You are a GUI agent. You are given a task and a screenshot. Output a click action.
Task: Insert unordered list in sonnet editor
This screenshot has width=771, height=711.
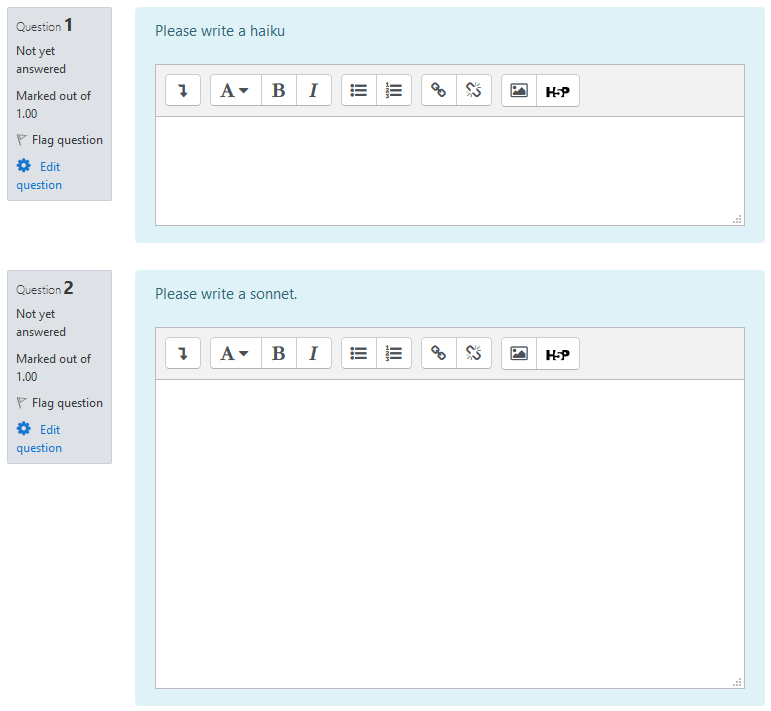click(x=359, y=354)
